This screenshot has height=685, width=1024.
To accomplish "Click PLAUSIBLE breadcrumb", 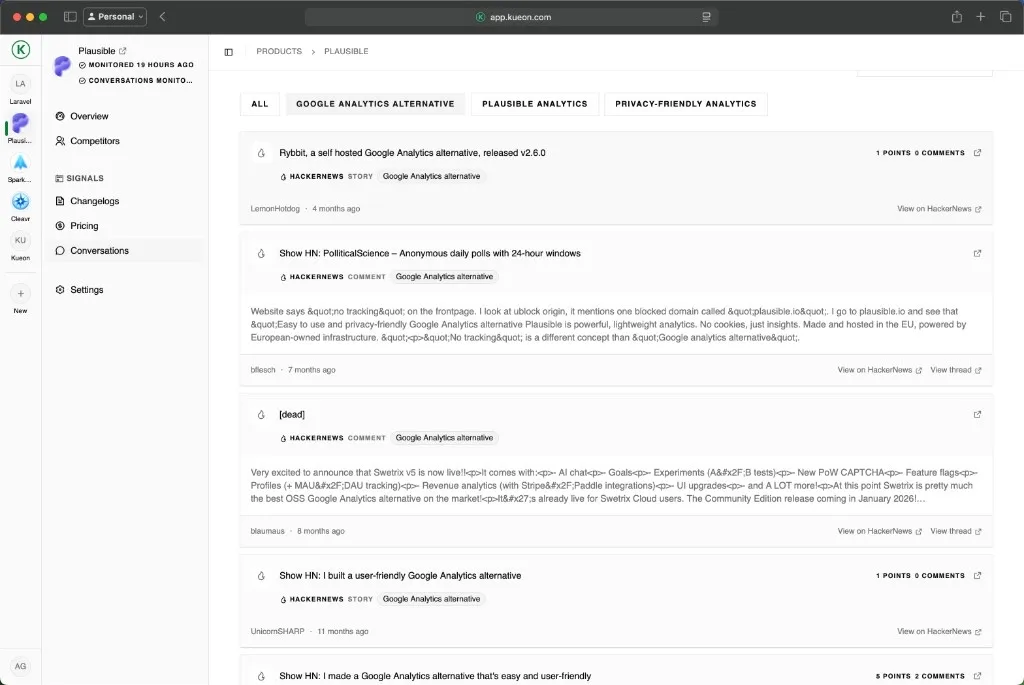I will [x=346, y=52].
